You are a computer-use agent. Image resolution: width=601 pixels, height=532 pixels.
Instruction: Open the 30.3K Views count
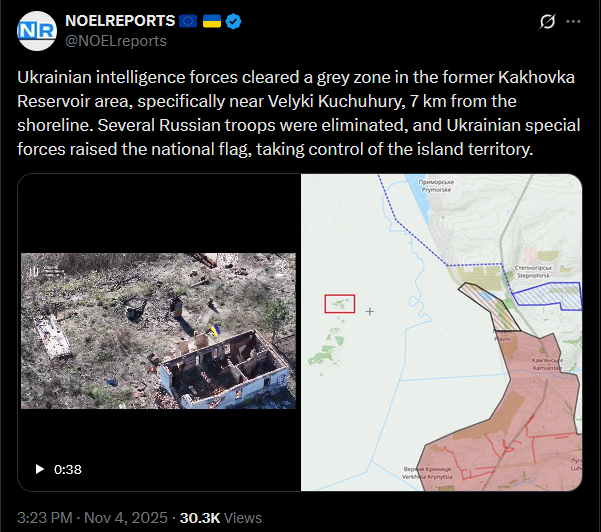tap(221, 518)
